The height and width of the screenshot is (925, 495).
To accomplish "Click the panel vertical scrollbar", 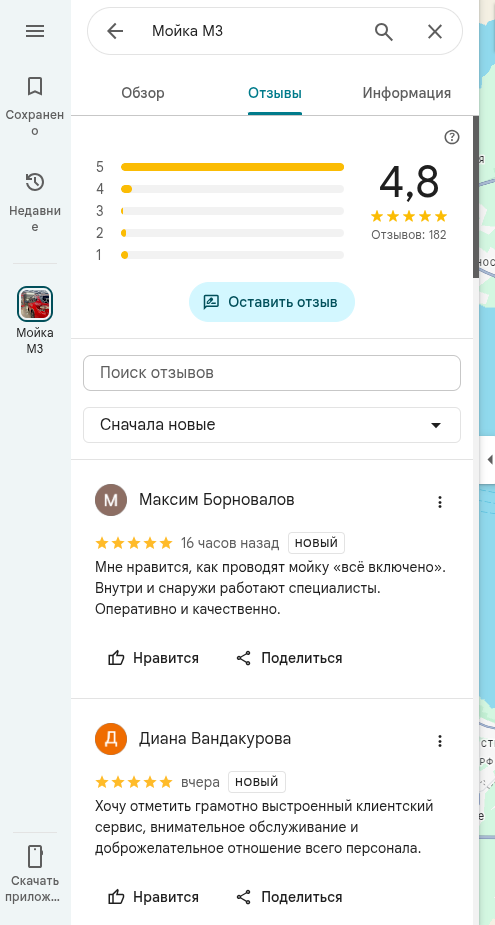I will (x=476, y=197).
